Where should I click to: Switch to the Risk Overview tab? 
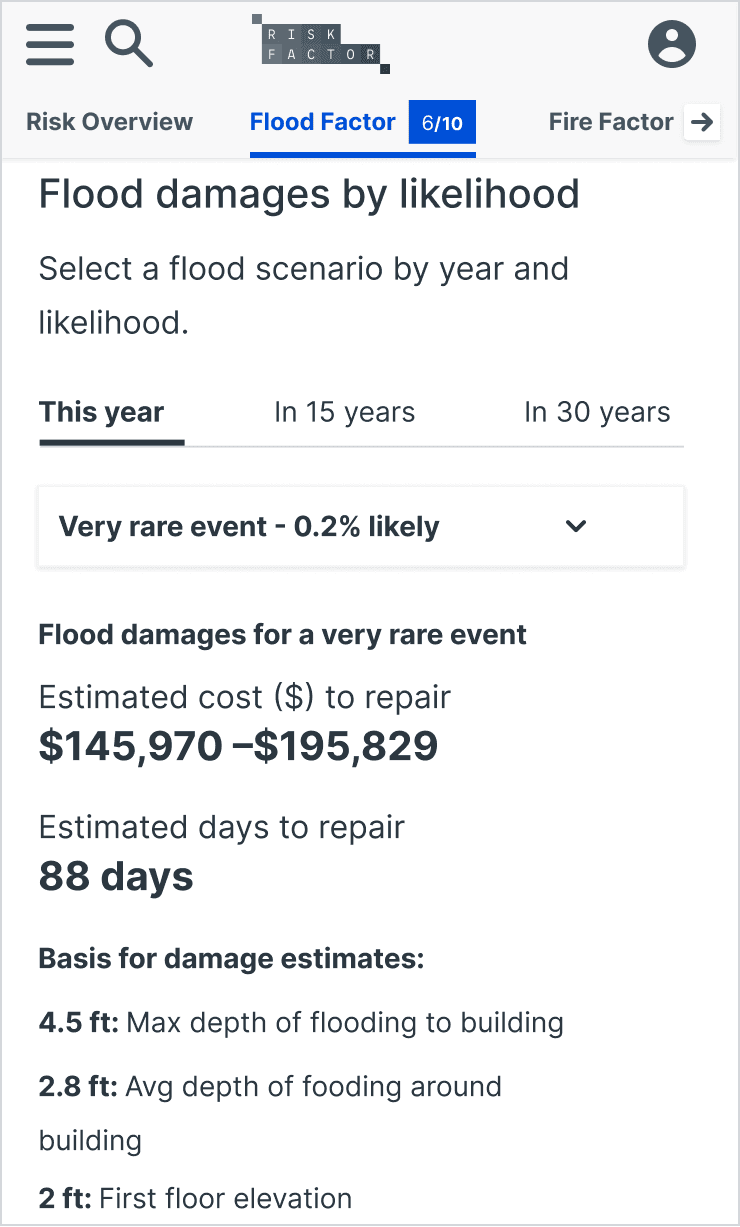tap(109, 122)
